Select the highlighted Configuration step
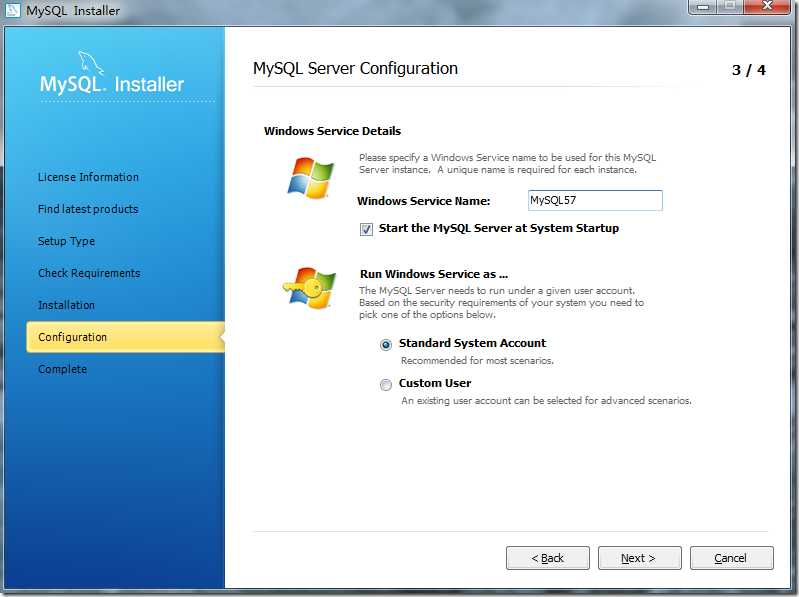 coord(125,337)
